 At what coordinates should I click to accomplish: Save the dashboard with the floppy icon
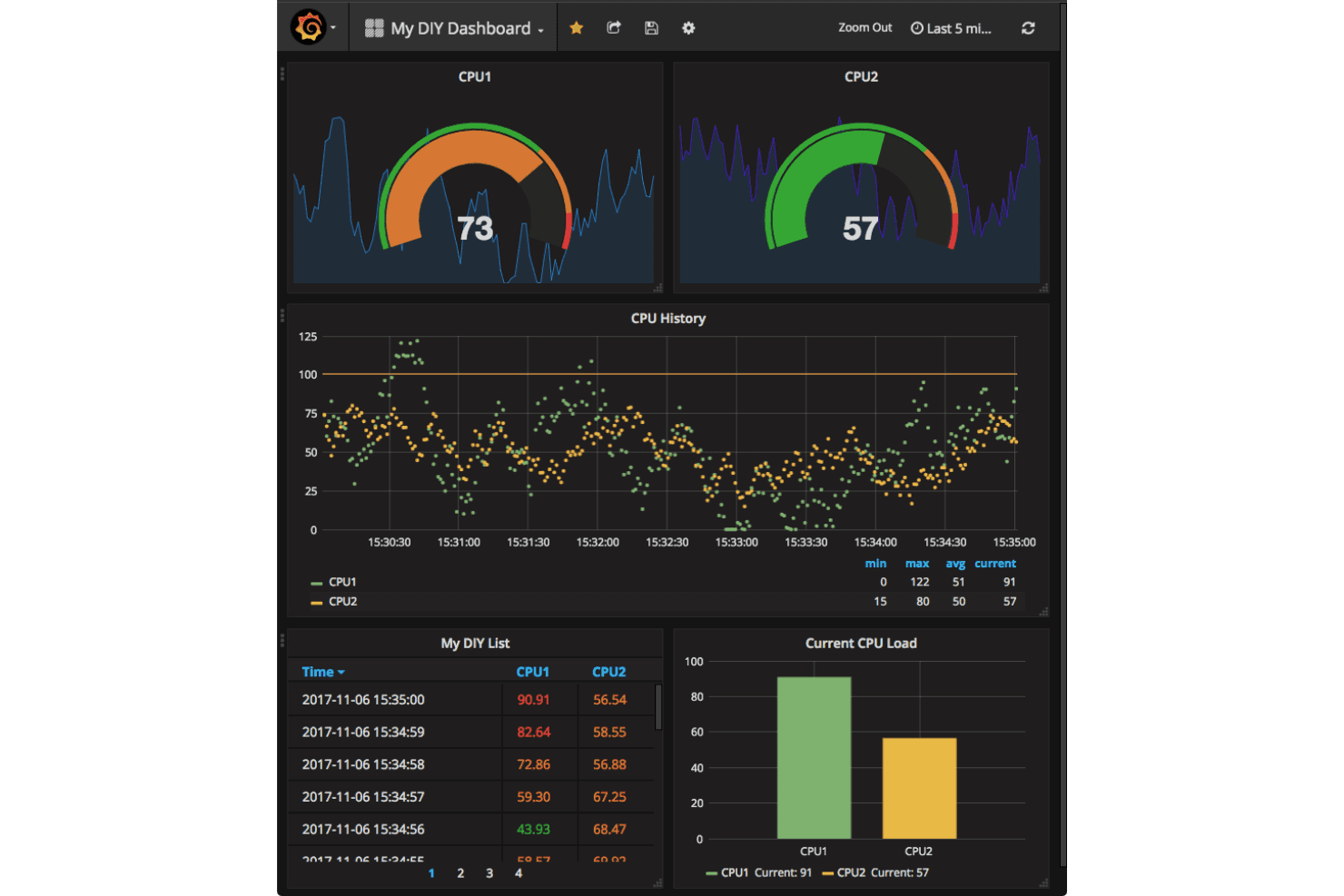tap(651, 28)
